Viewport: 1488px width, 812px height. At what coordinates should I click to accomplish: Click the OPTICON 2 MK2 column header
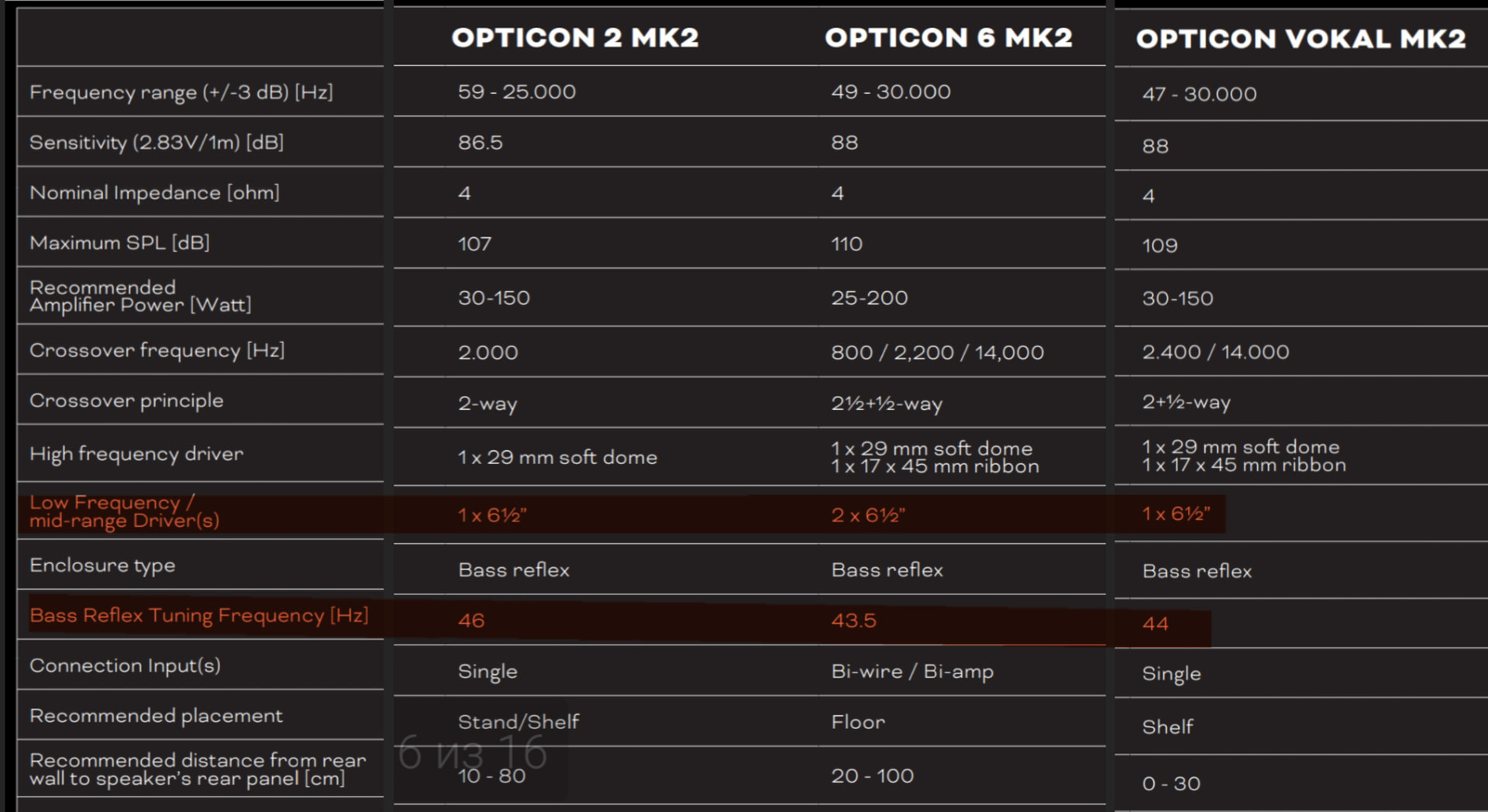point(575,38)
